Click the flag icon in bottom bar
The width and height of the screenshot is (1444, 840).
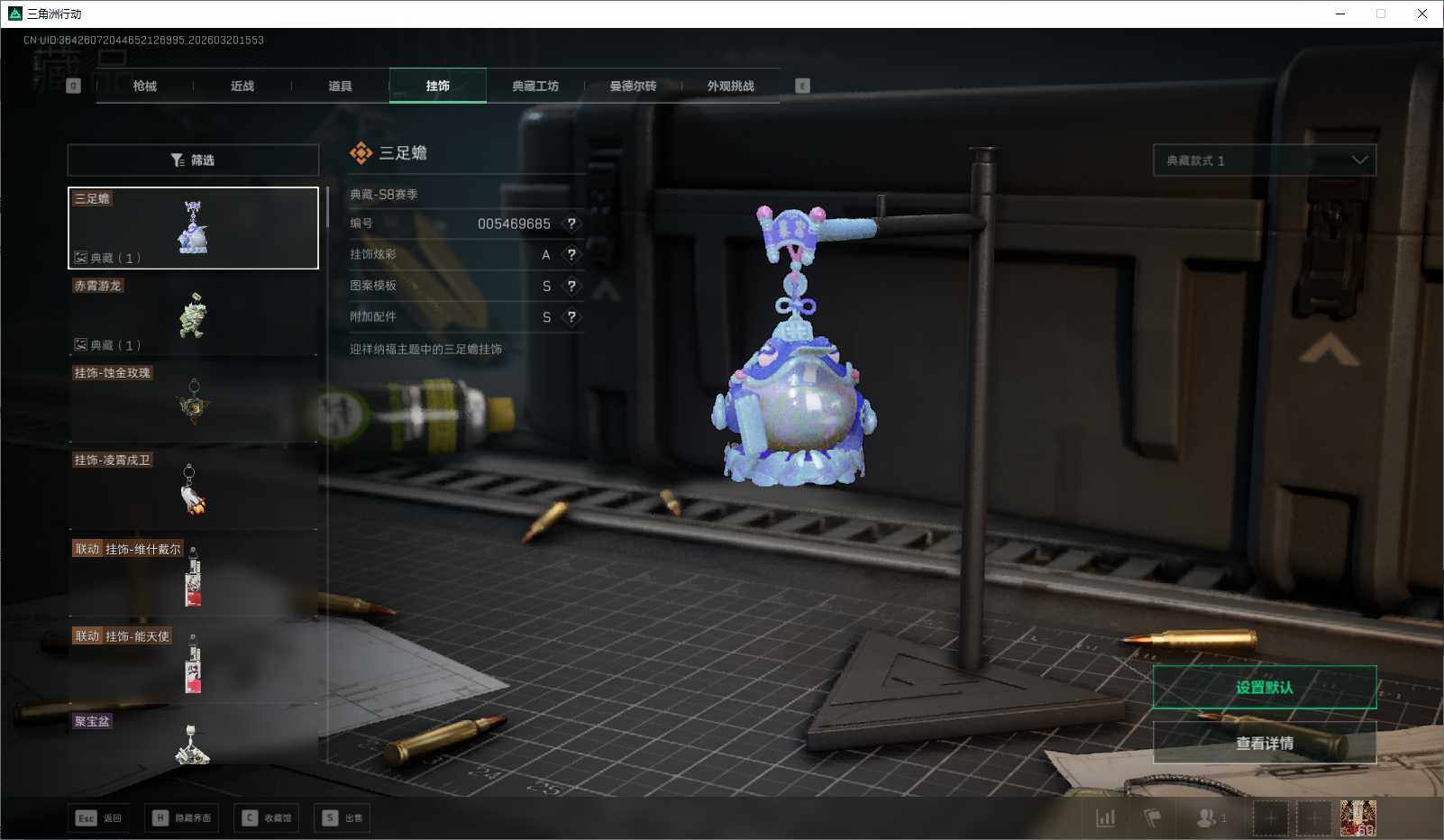point(1153,818)
